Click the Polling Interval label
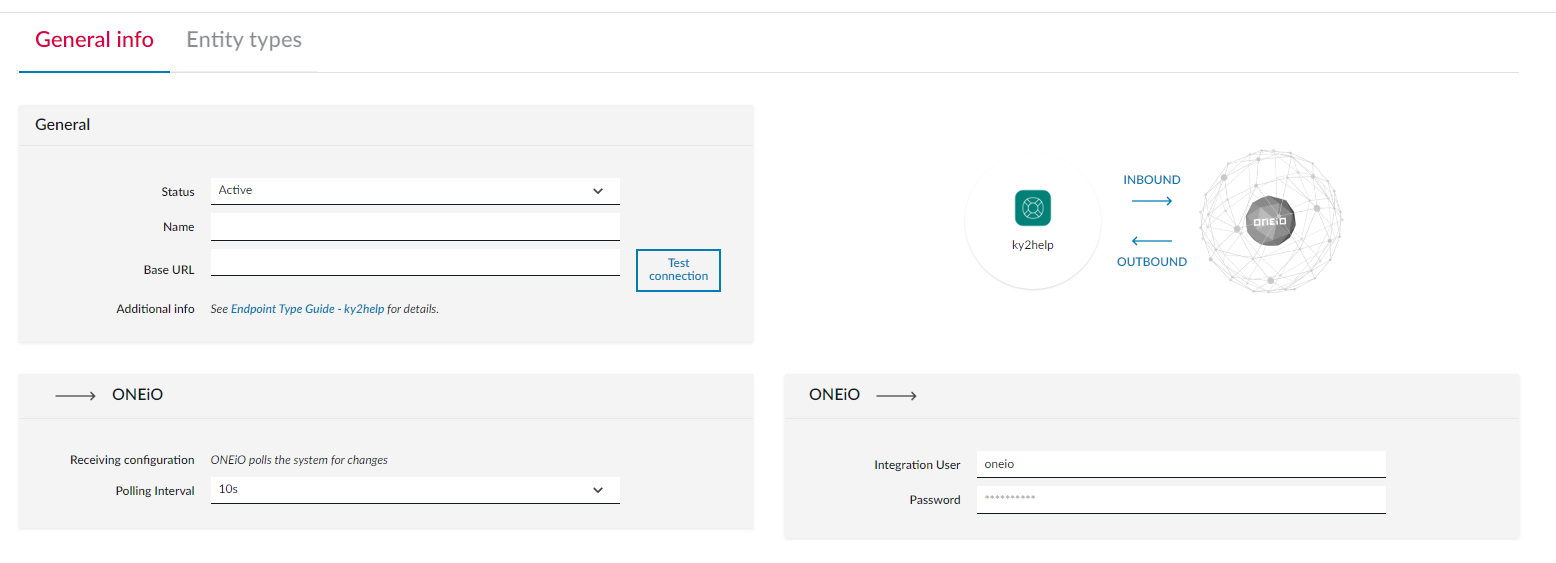The height and width of the screenshot is (563, 1556). (x=155, y=491)
